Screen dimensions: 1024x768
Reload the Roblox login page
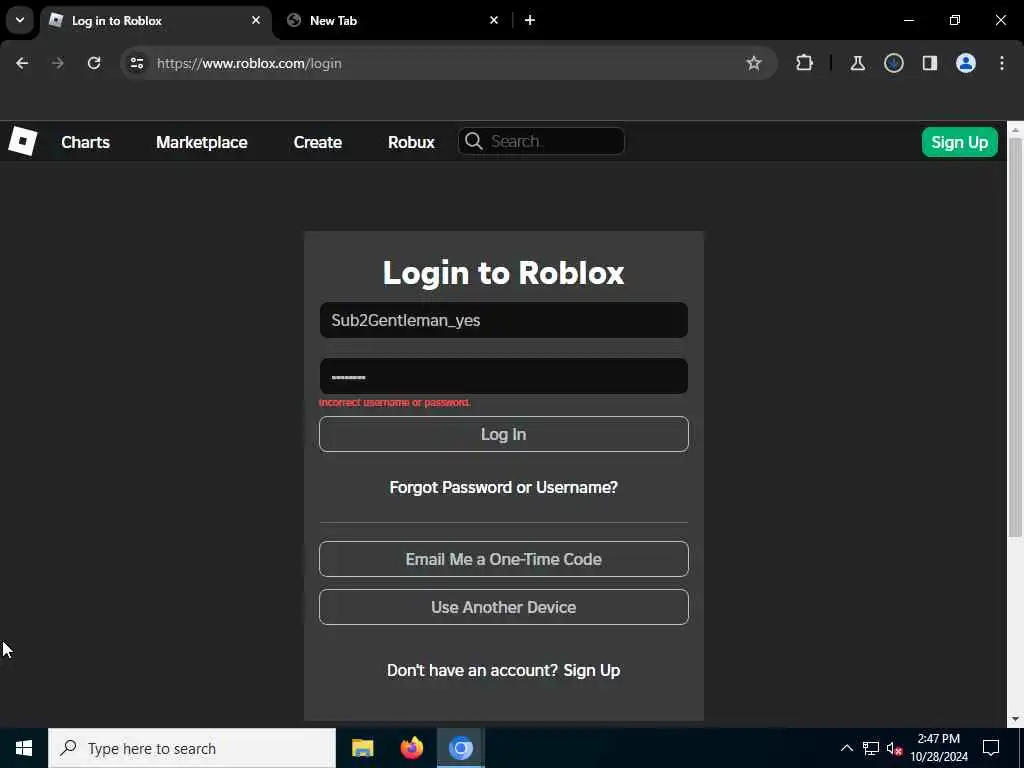tap(94, 63)
